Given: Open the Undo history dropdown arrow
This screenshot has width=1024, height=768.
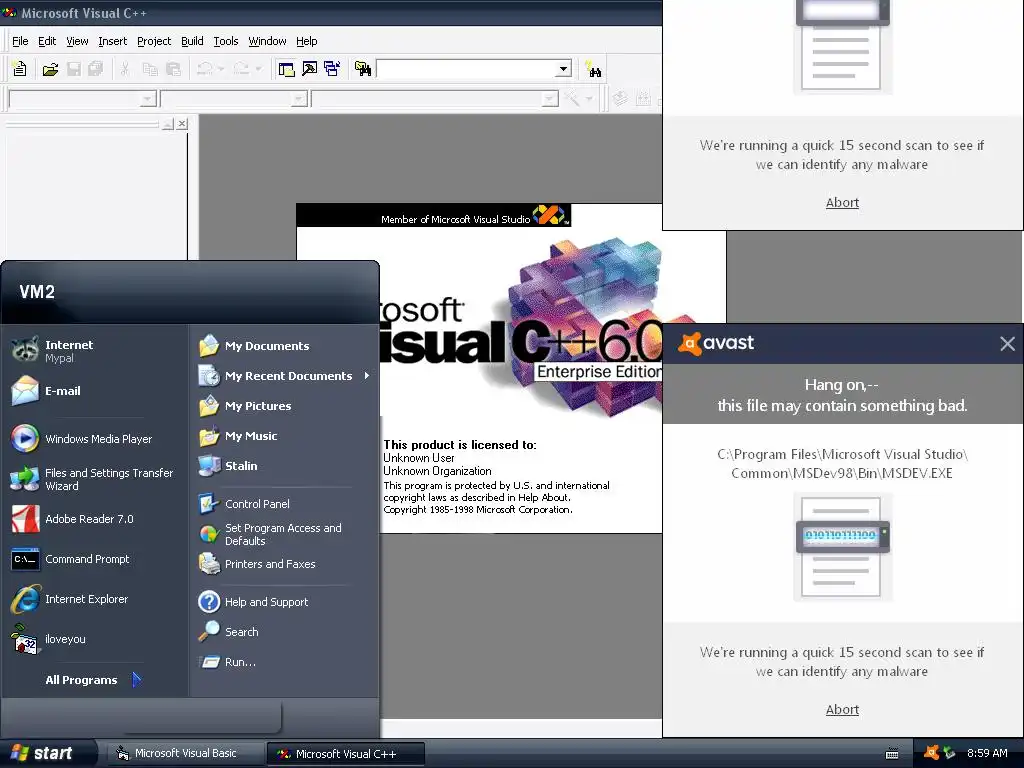Looking at the screenshot, I should [221, 69].
